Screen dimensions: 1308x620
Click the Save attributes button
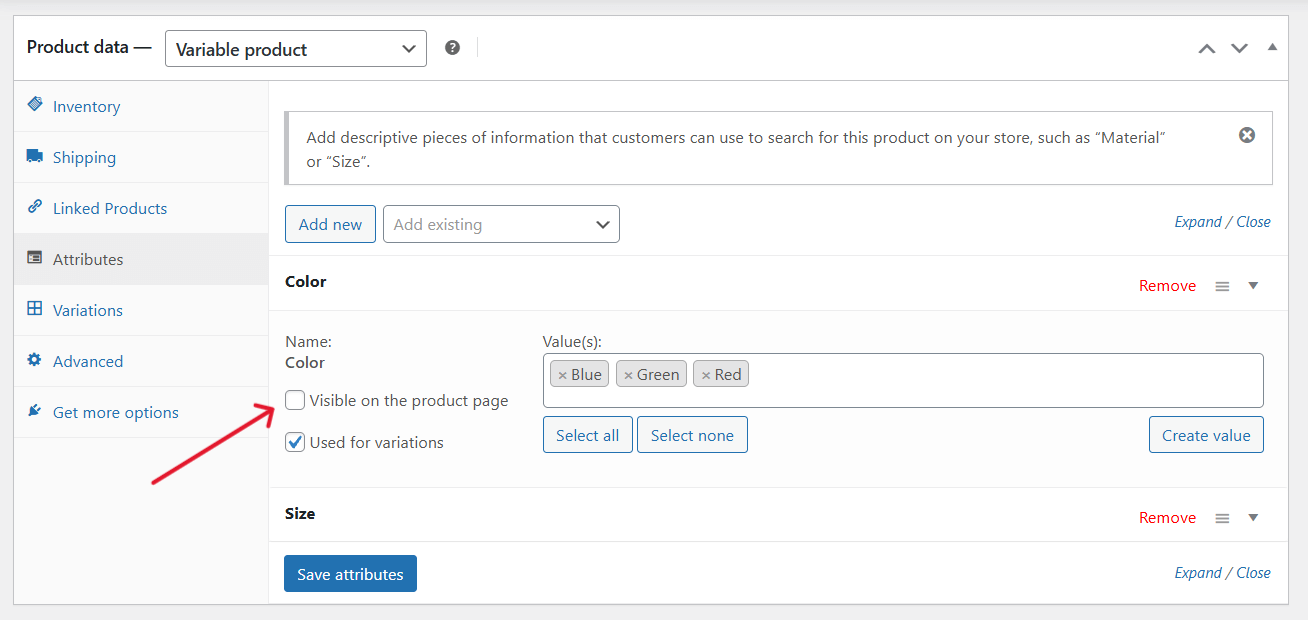pos(350,573)
